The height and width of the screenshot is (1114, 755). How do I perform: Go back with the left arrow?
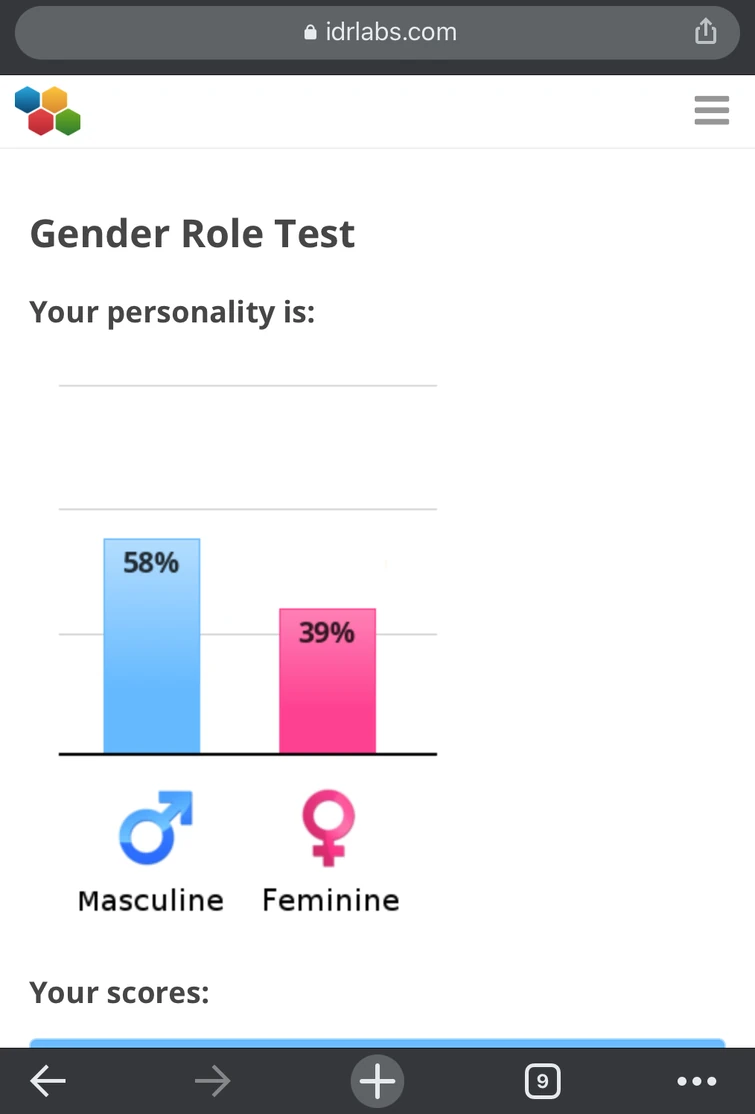[x=48, y=1080]
